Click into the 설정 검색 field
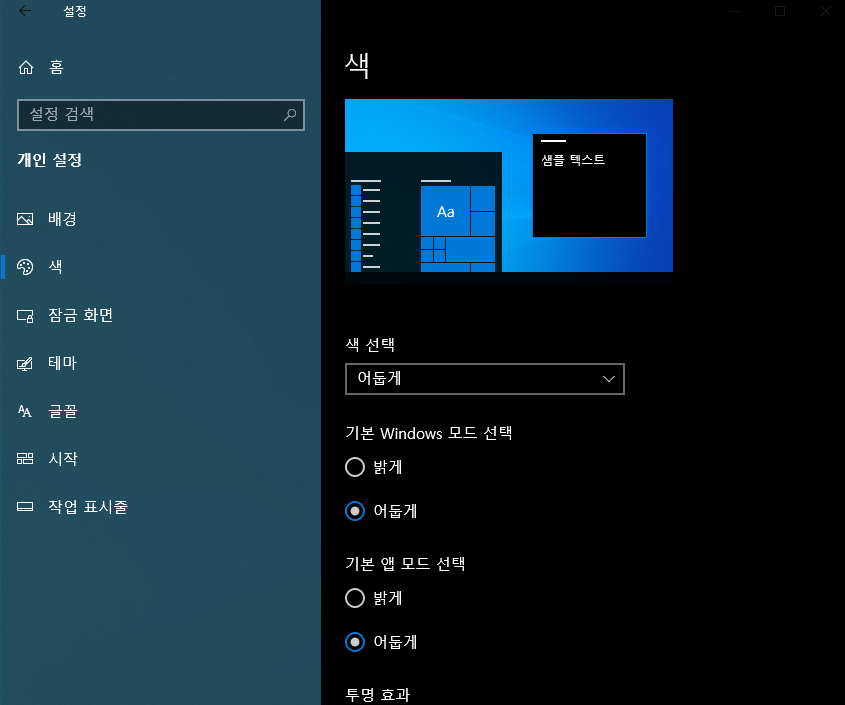Screen dimensions: 845x705 point(161,114)
